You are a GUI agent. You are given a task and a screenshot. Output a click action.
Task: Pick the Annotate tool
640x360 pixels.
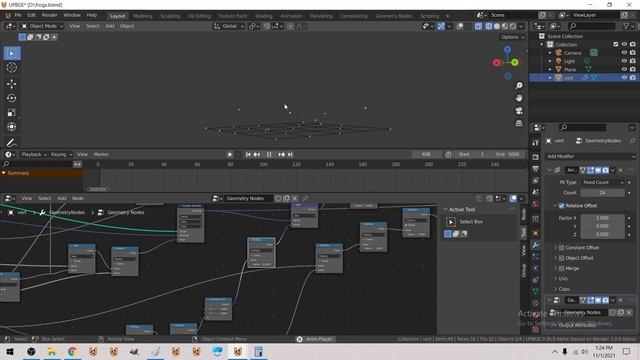coord(11,142)
